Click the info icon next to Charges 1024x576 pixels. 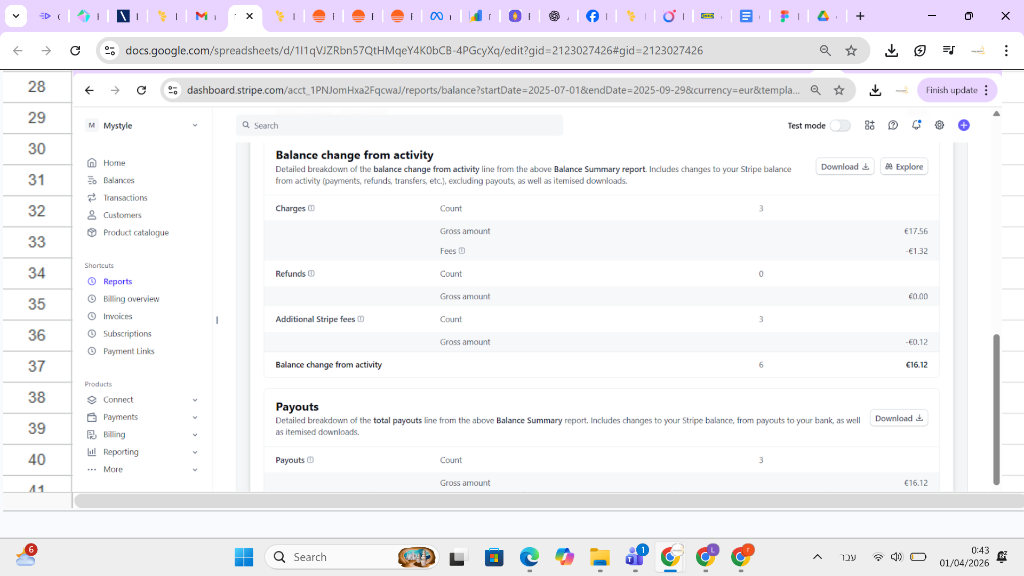tap(312, 208)
